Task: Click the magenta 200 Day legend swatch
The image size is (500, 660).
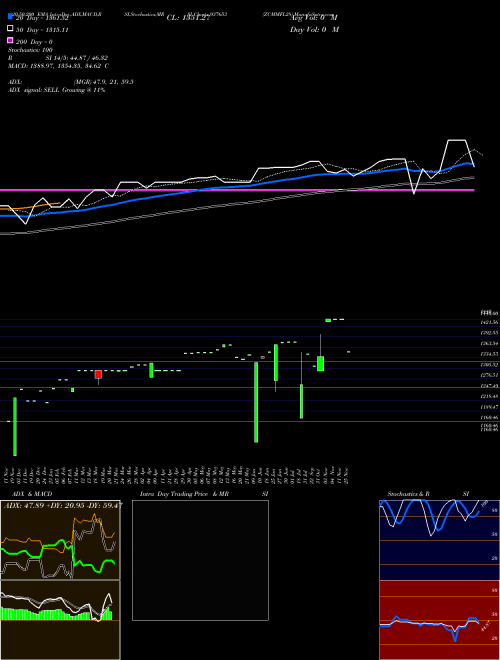Action: [x=10, y=41]
